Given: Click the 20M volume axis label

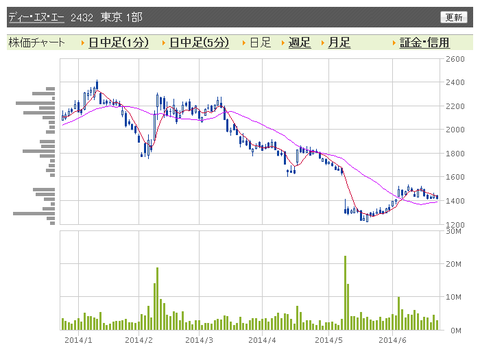Looking at the screenshot, I should coord(454,264).
